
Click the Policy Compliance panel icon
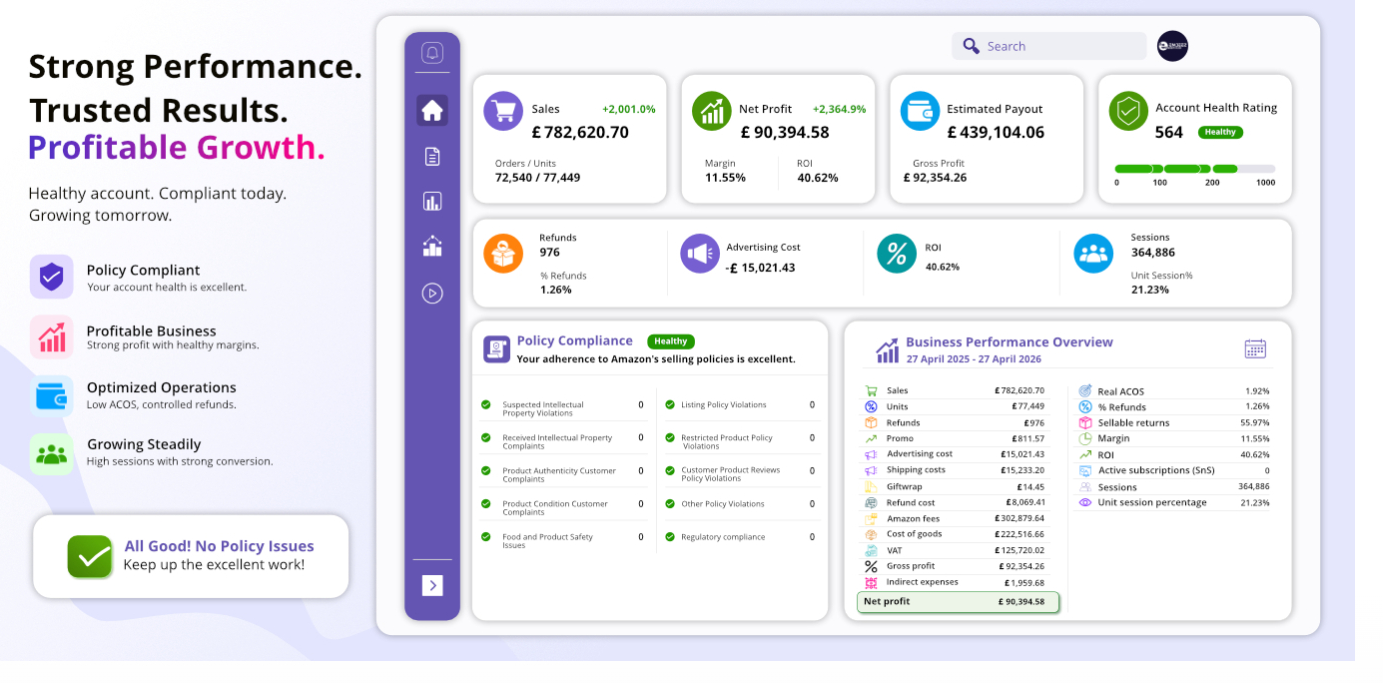(497, 349)
